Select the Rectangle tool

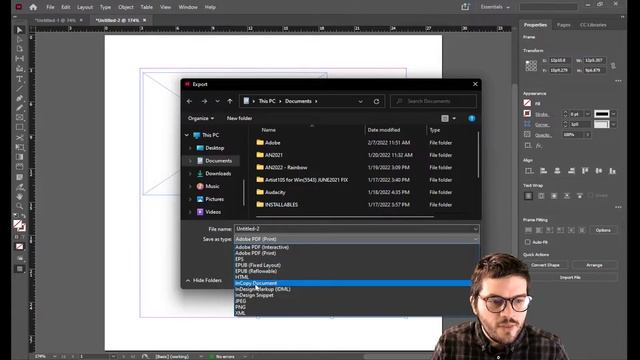[x=19, y=127]
